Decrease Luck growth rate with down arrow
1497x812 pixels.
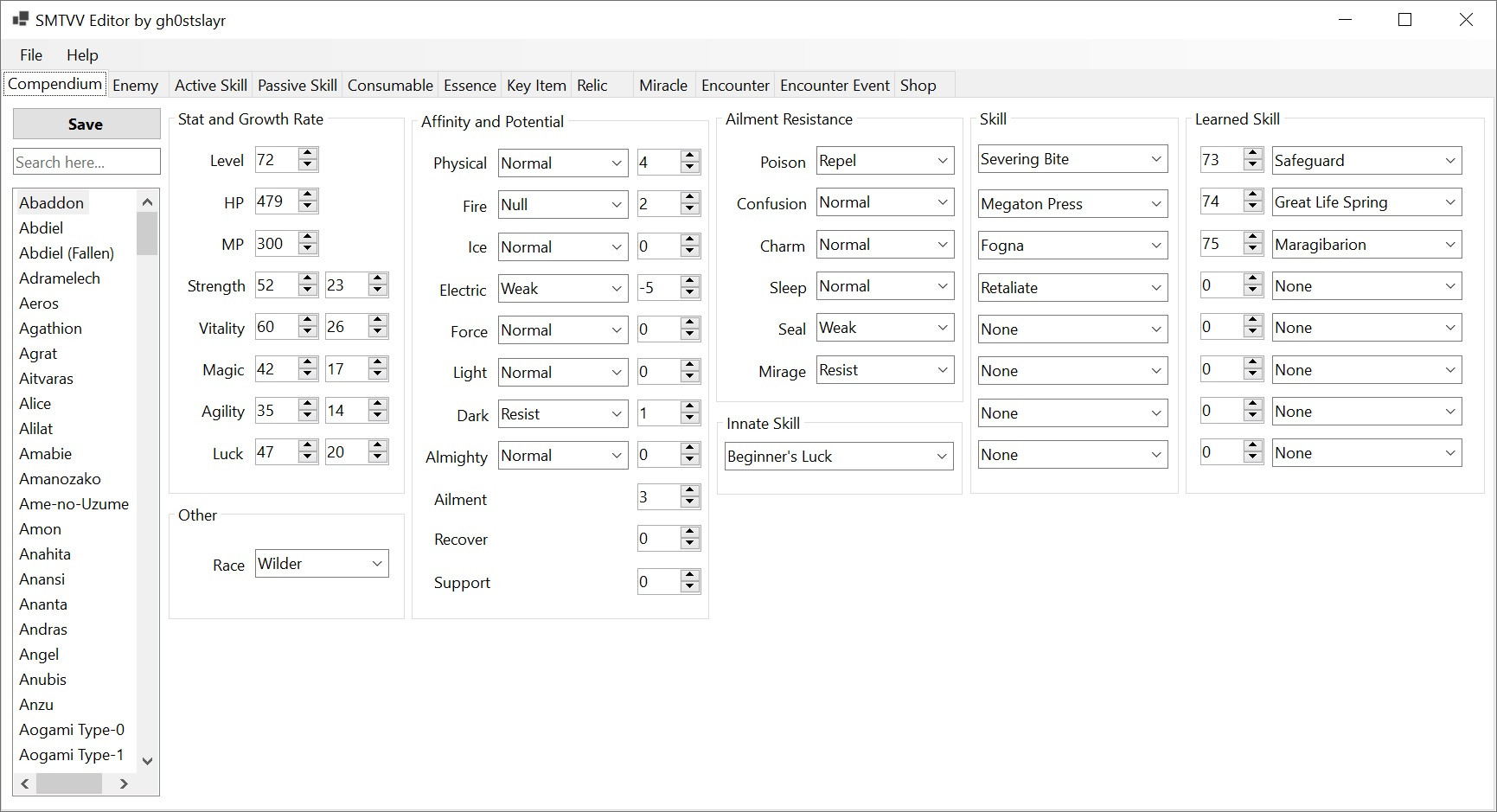coord(378,458)
